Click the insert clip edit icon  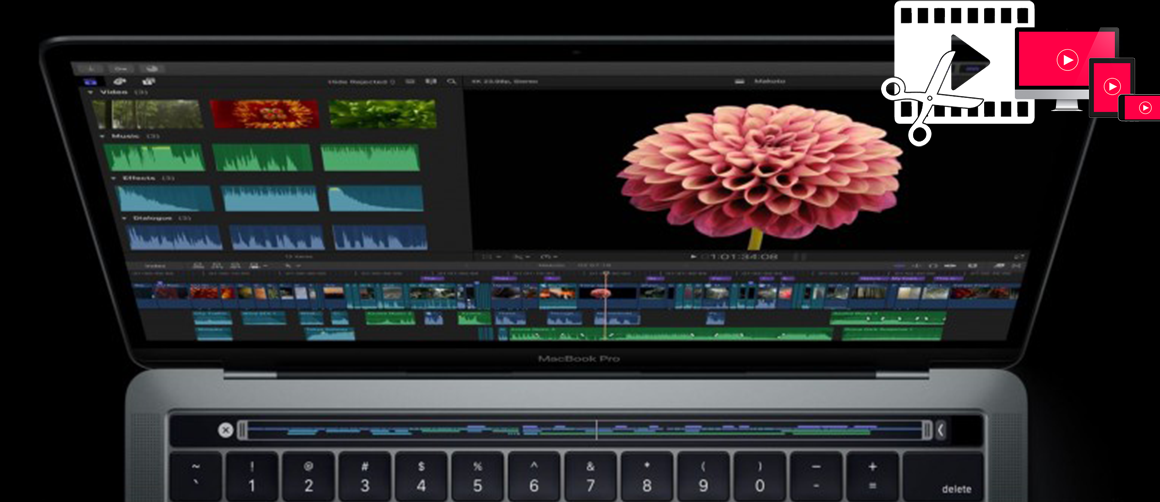218,265
